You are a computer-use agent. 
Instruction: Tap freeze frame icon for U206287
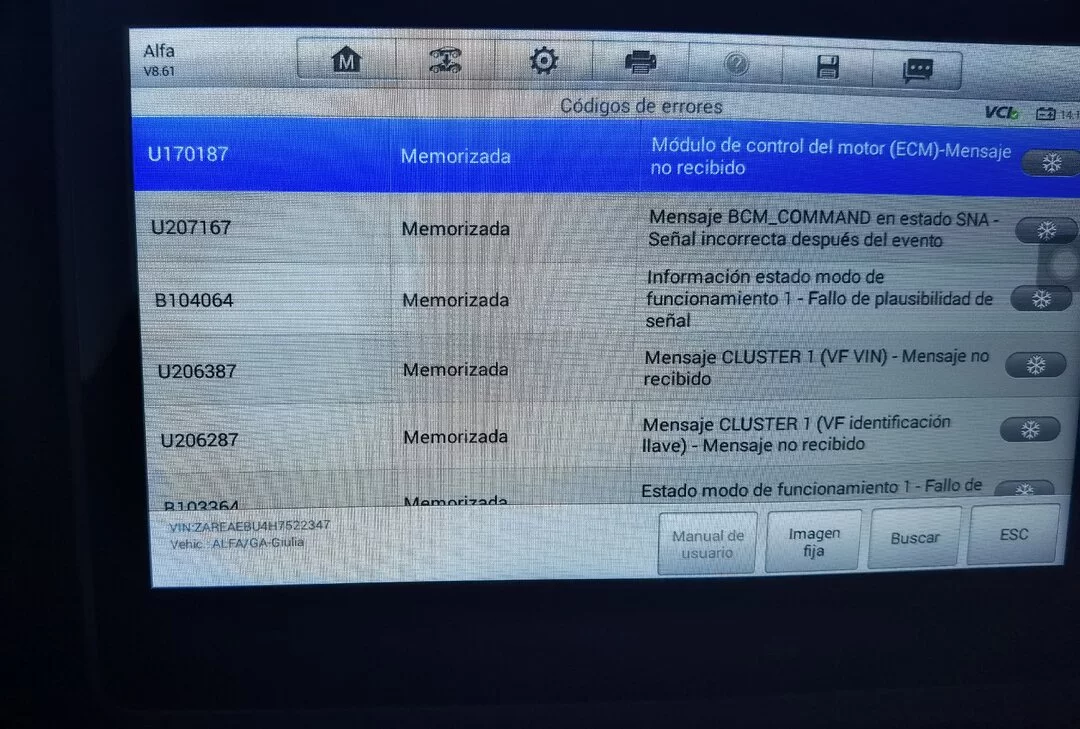point(1030,429)
